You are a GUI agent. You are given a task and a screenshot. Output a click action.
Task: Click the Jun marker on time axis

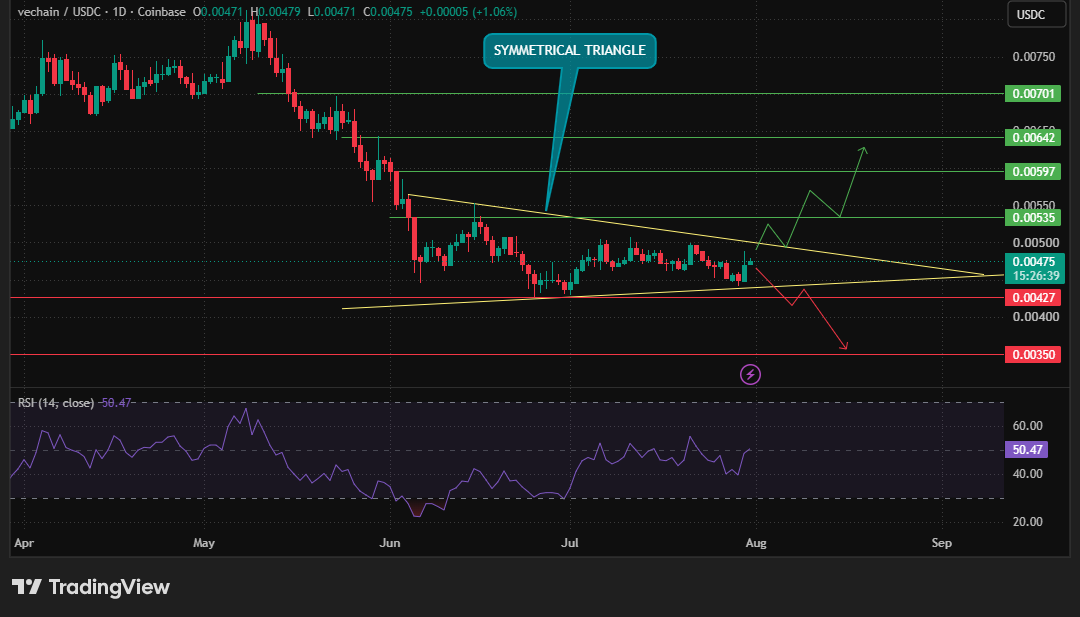[390, 543]
